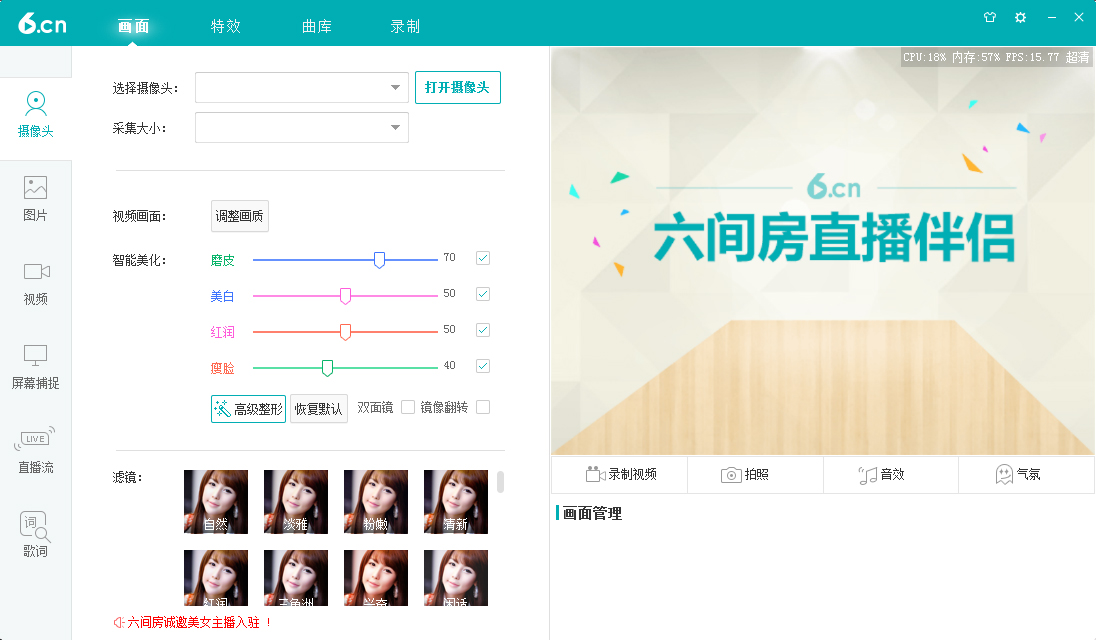This screenshot has height=640, width=1096.
Task: Click the 恢复默认 restore defaults button
Action: (x=318, y=409)
